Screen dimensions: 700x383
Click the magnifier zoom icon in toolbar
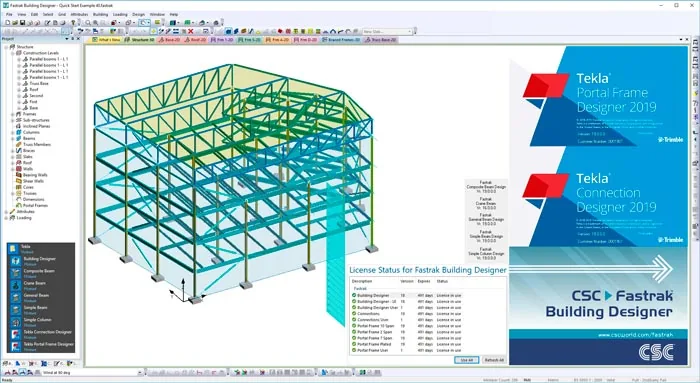point(88,23)
